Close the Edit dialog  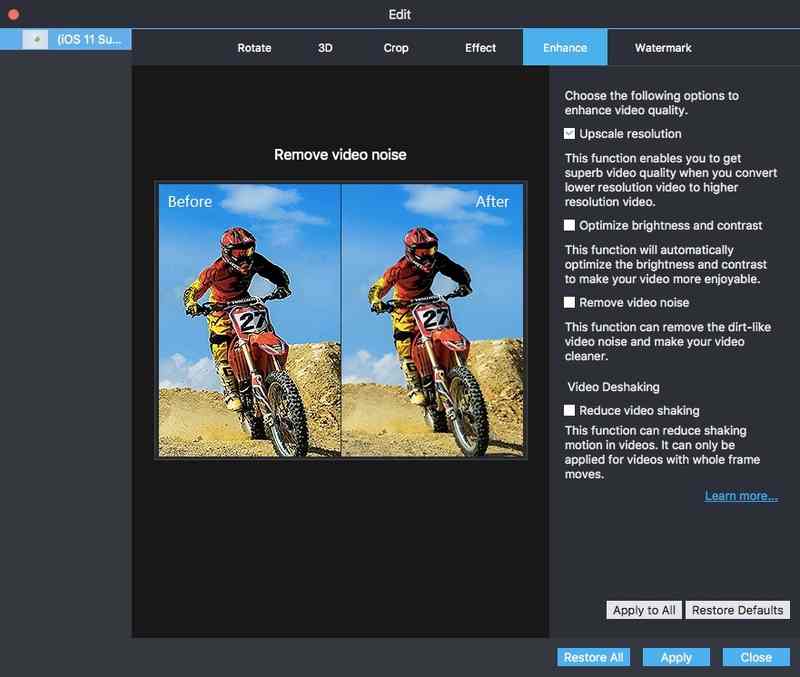(x=756, y=657)
